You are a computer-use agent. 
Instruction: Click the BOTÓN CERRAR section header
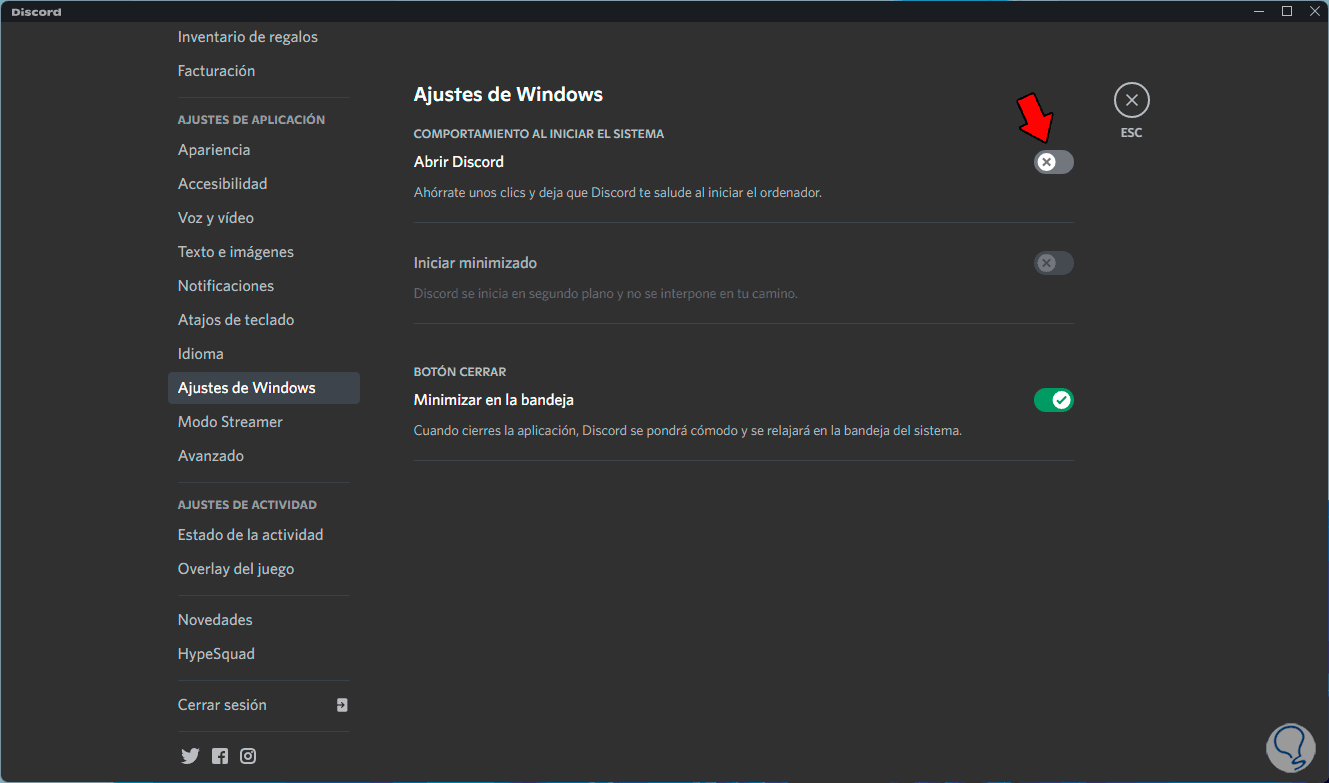(460, 372)
